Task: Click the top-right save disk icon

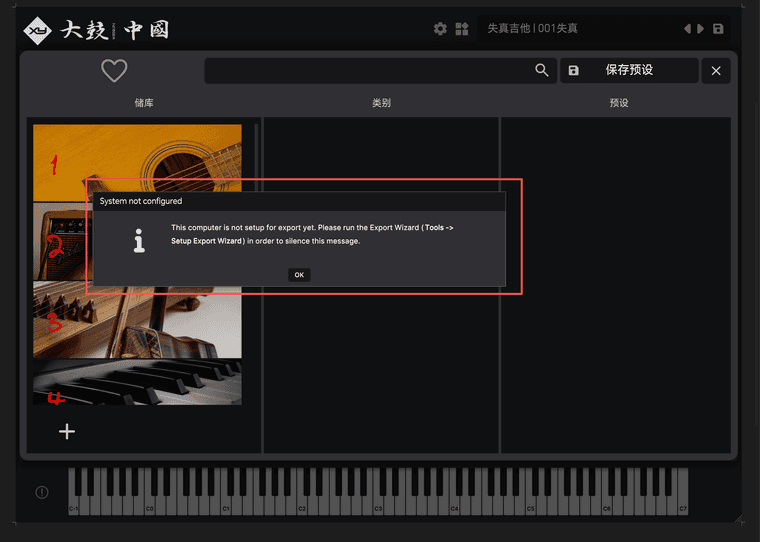Action: [718, 29]
